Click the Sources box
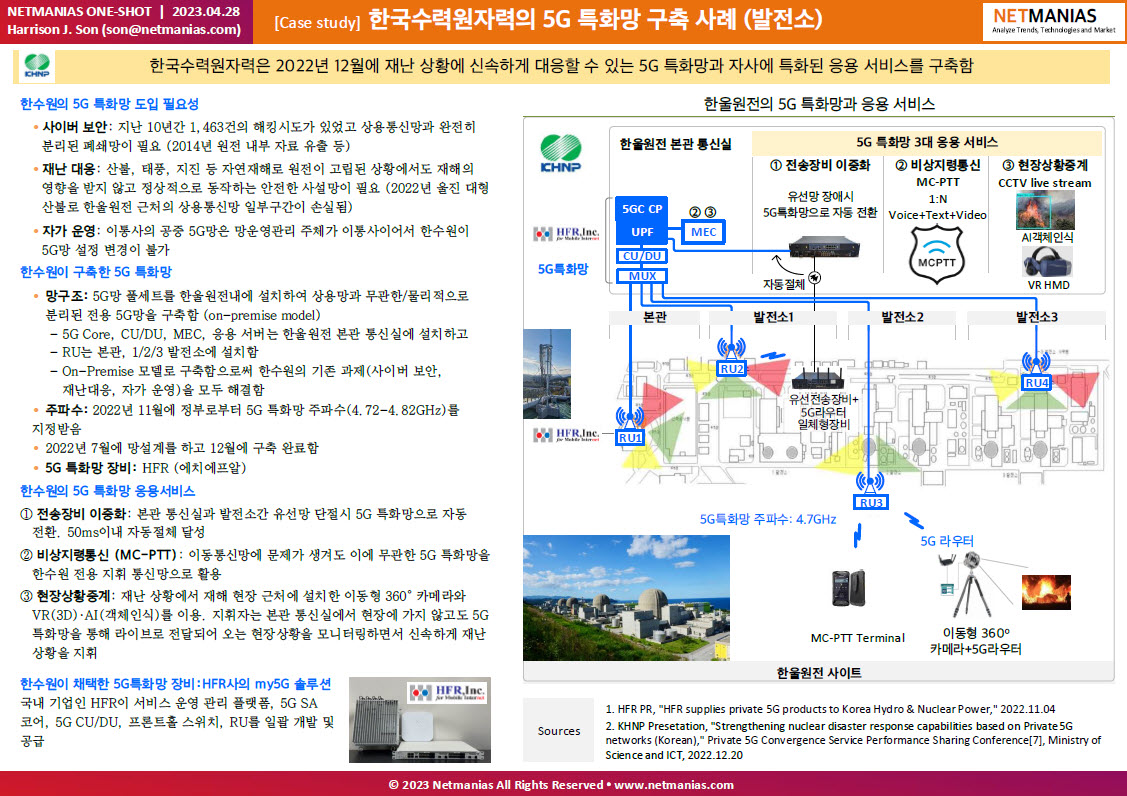 pos(558,731)
